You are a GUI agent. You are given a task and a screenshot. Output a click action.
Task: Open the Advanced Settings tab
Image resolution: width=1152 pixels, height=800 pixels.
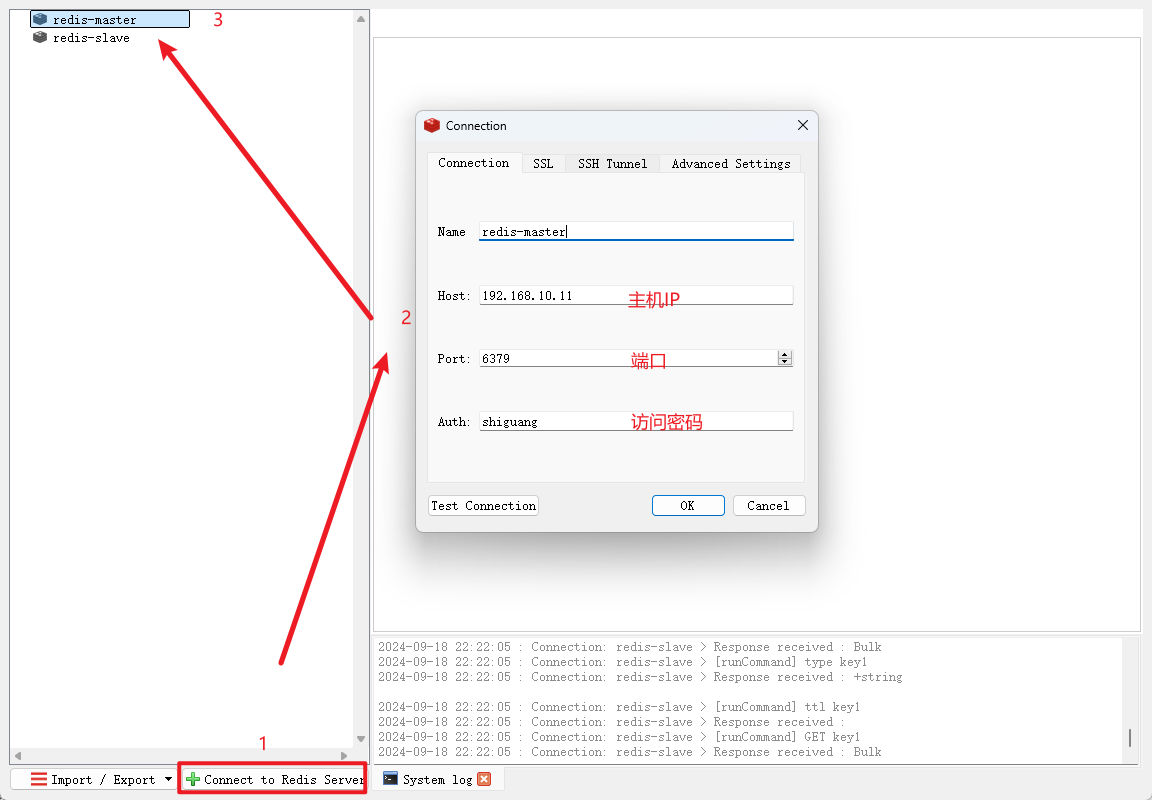(730, 164)
